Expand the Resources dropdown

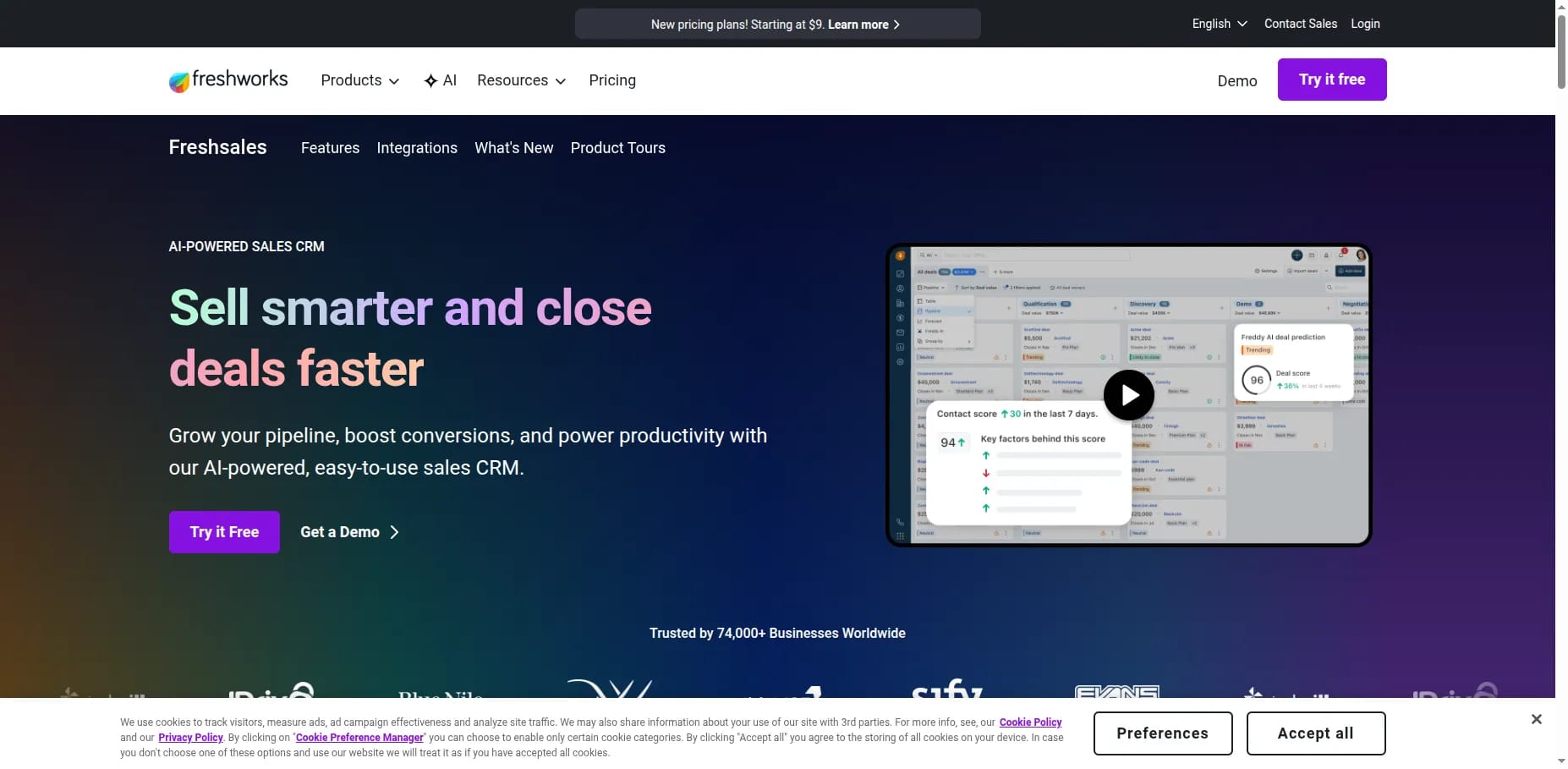tap(521, 80)
